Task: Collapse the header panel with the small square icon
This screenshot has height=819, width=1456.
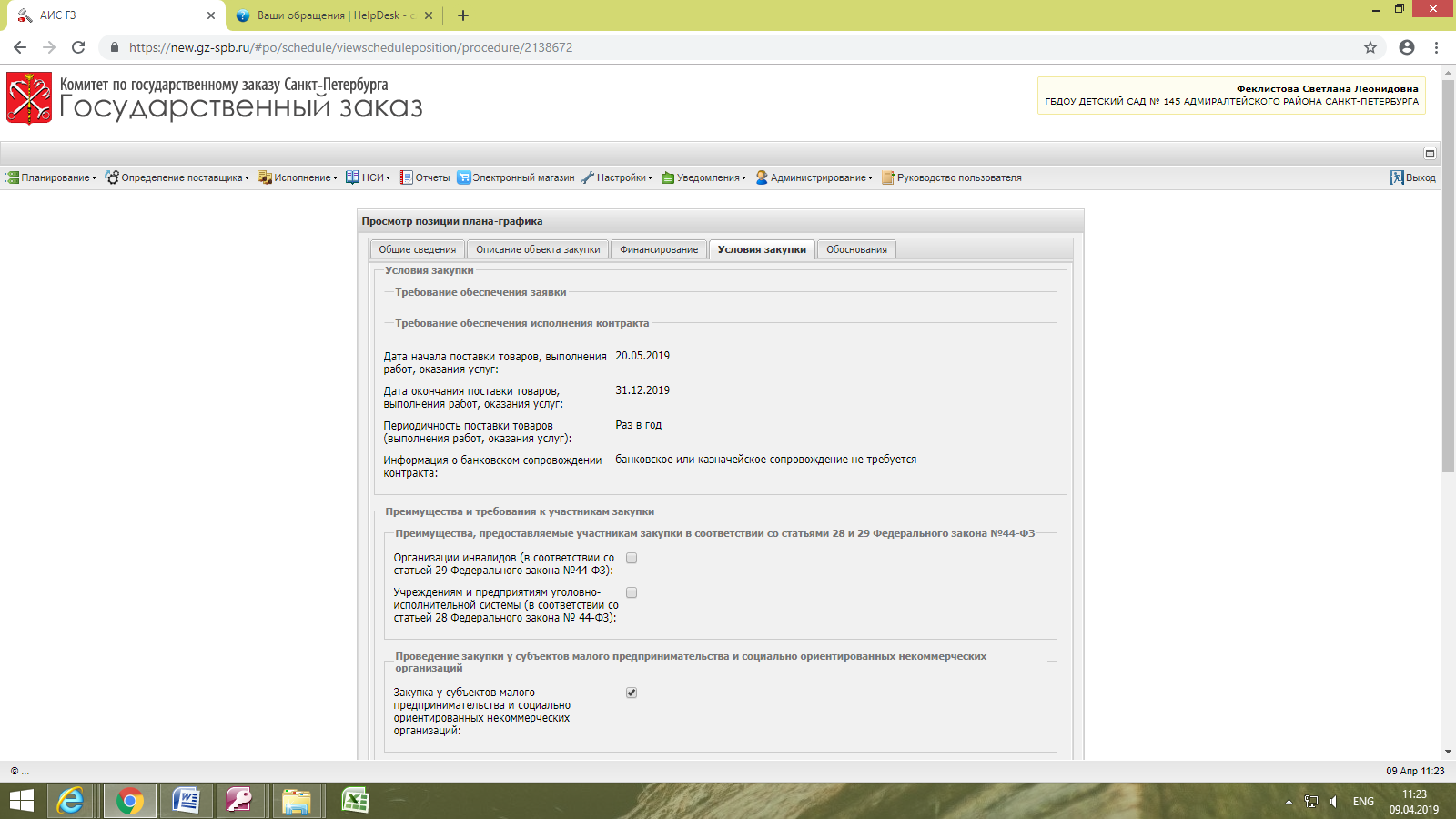Action: (x=1430, y=153)
